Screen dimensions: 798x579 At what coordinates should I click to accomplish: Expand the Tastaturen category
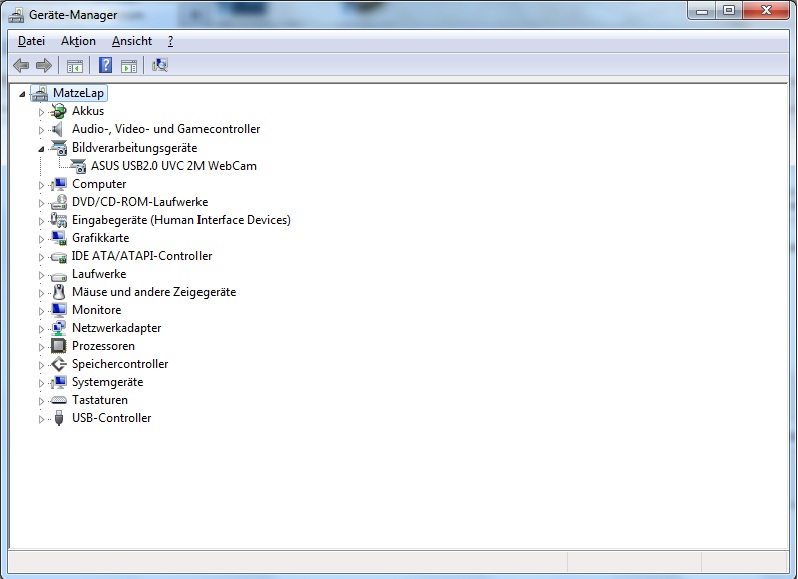41,401
